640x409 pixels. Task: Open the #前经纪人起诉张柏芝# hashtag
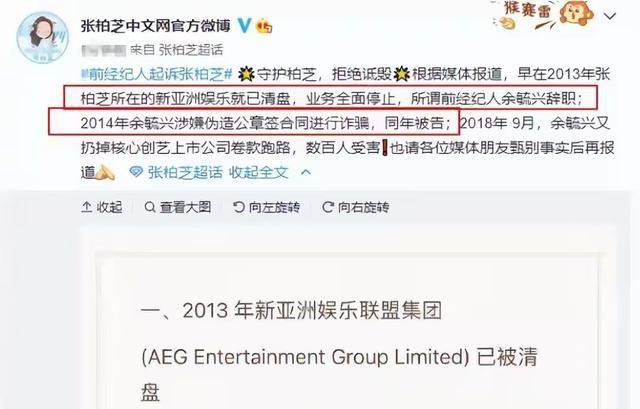click(x=157, y=74)
